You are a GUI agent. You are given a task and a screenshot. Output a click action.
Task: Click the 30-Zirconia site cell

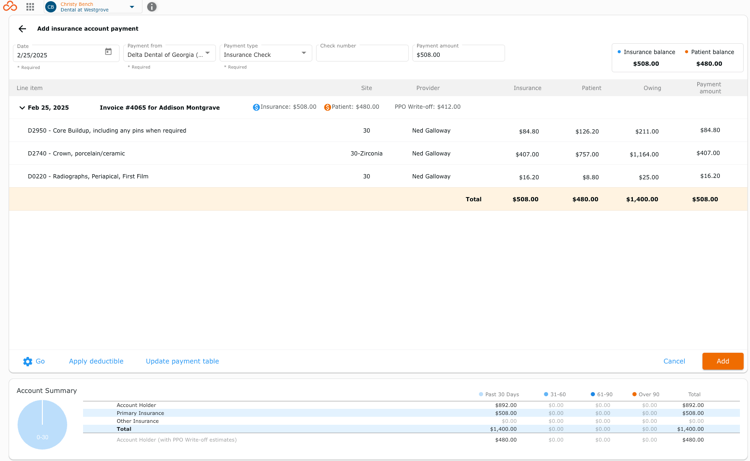366,154
